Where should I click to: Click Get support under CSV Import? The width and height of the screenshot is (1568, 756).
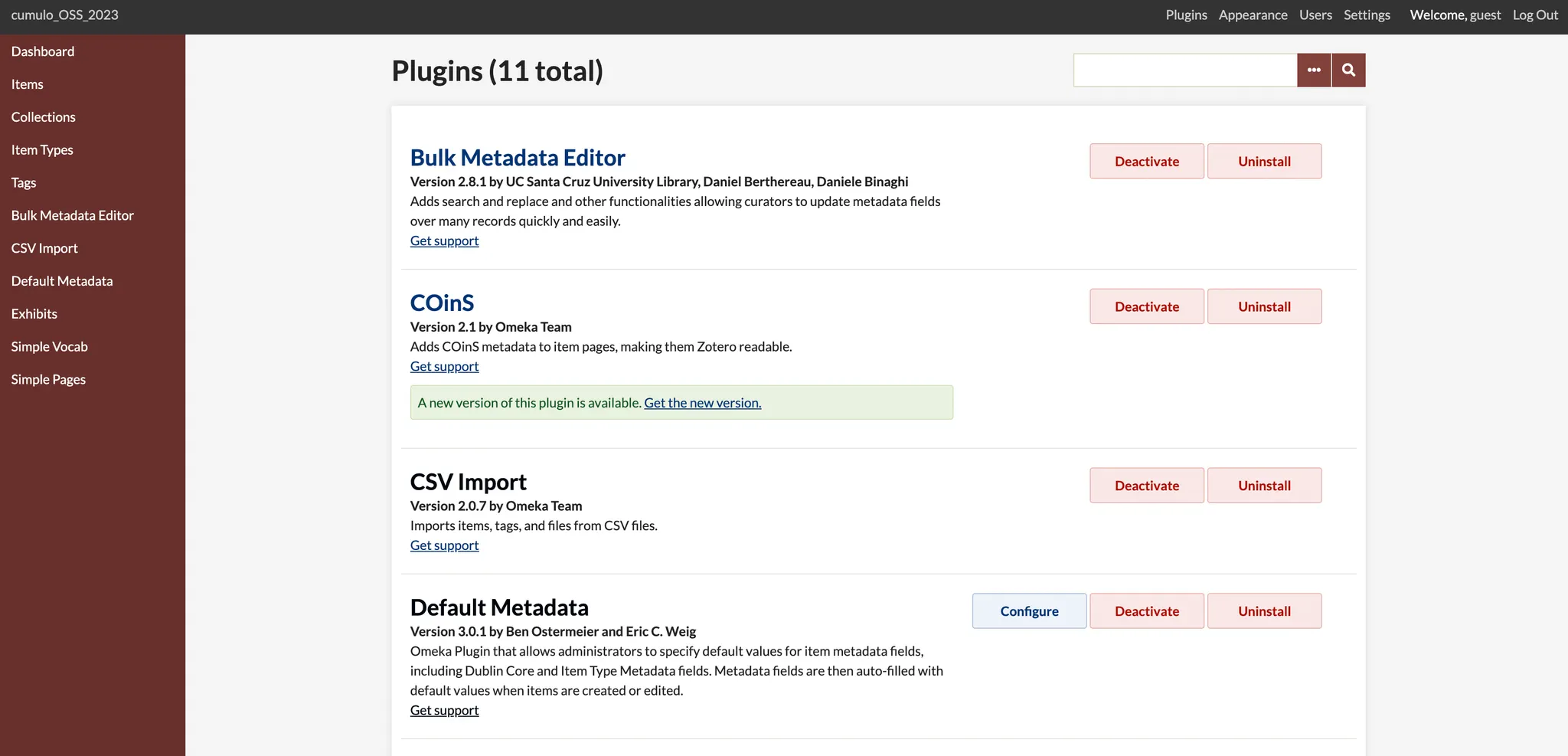coord(444,545)
